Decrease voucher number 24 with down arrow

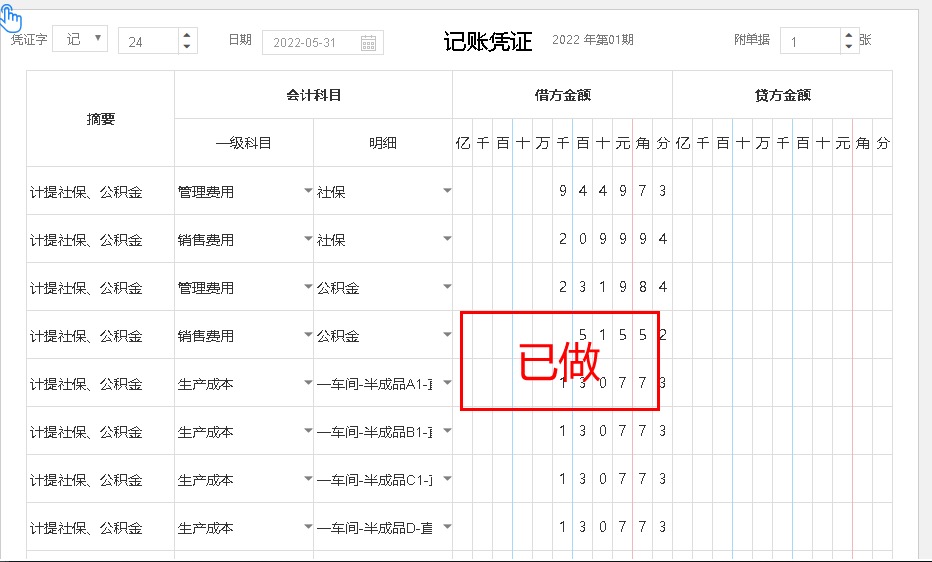[186, 47]
